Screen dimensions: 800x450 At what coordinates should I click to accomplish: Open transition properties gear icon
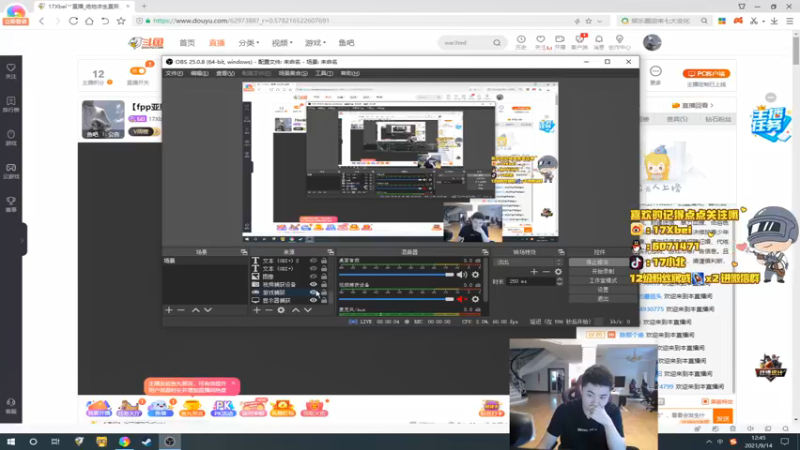pyautogui.click(x=558, y=272)
